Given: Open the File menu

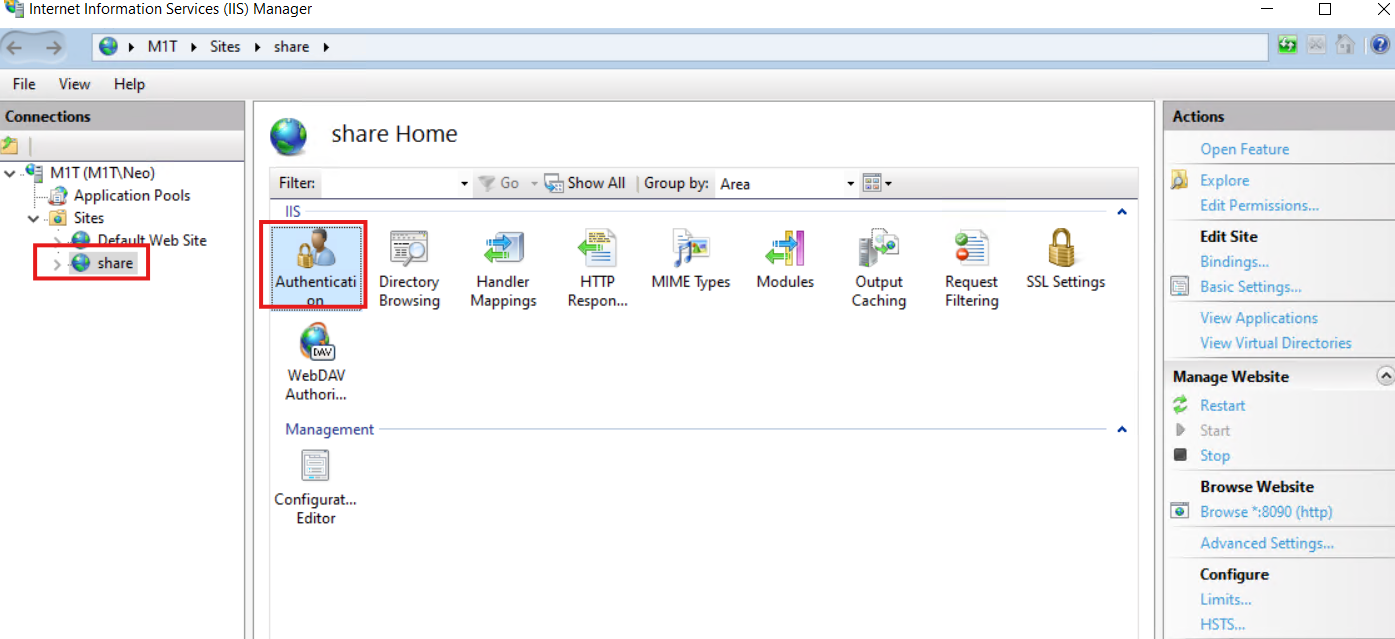Looking at the screenshot, I should click(x=24, y=84).
